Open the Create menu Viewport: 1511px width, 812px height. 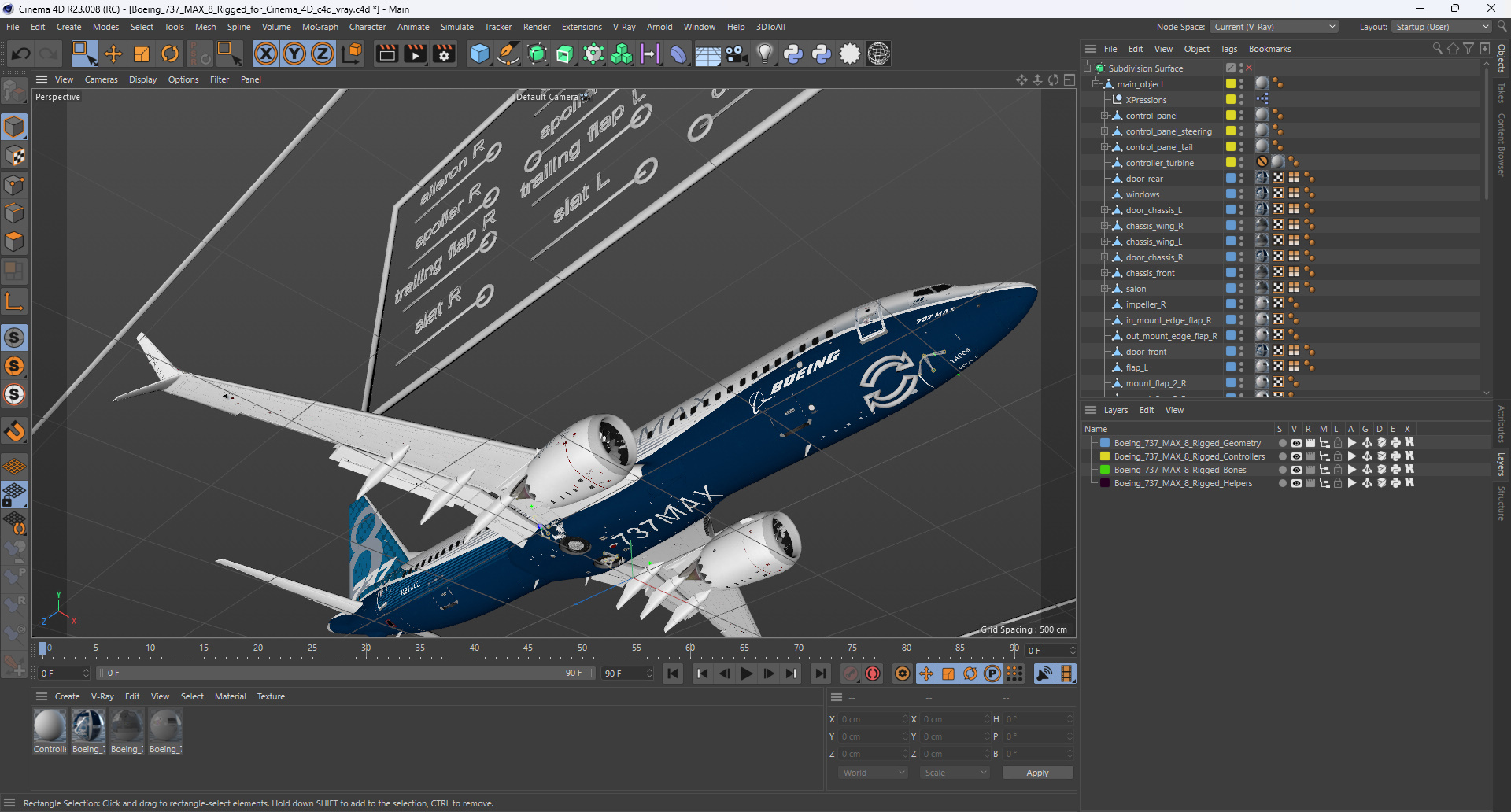click(68, 27)
